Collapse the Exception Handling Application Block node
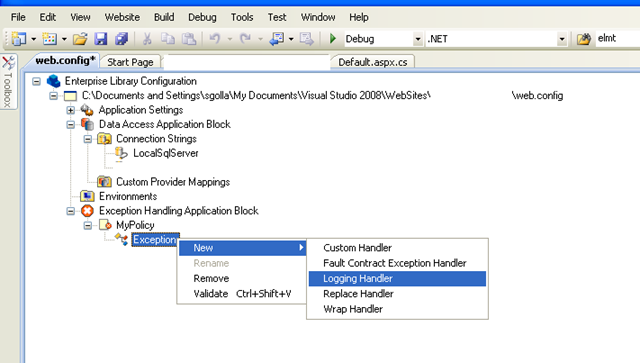The width and height of the screenshot is (640, 363). pos(71,211)
